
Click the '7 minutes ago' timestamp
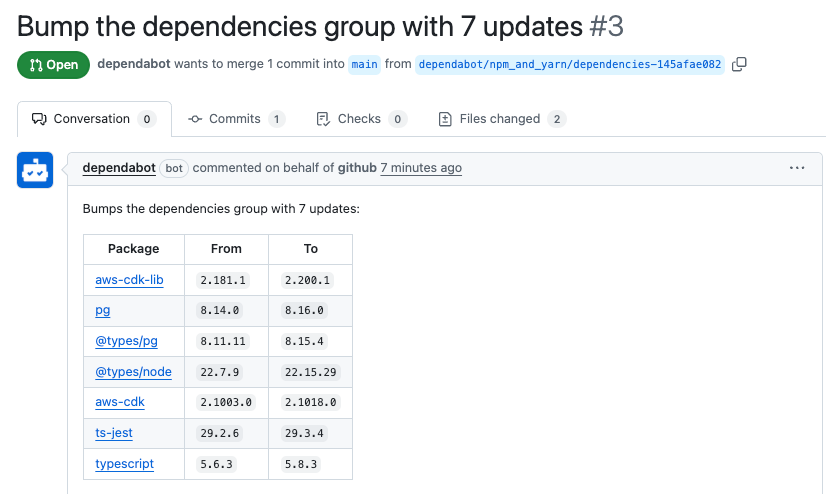click(x=421, y=168)
